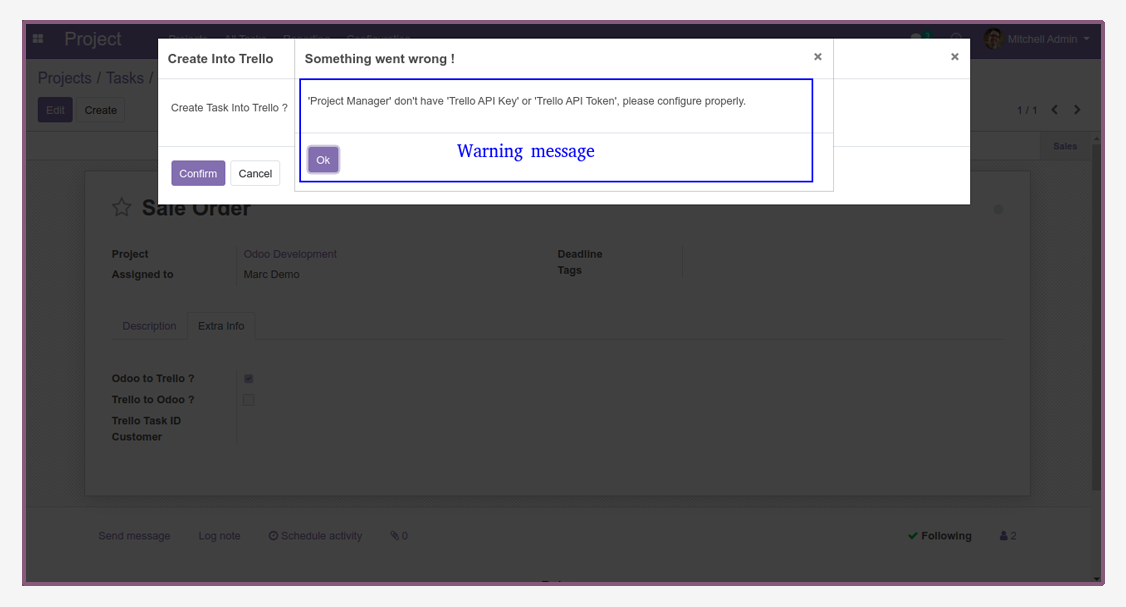The width and height of the screenshot is (1126, 607).
Task: Click the 'Create Into Trello' dialog title
Action: click(x=220, y=59)
